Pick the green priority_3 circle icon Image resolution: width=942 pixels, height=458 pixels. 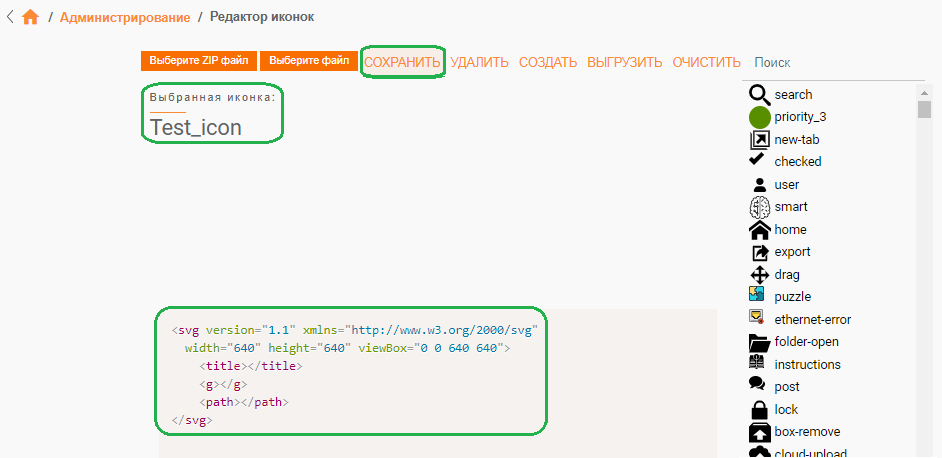pyautogui.click(x=759, y=117)
